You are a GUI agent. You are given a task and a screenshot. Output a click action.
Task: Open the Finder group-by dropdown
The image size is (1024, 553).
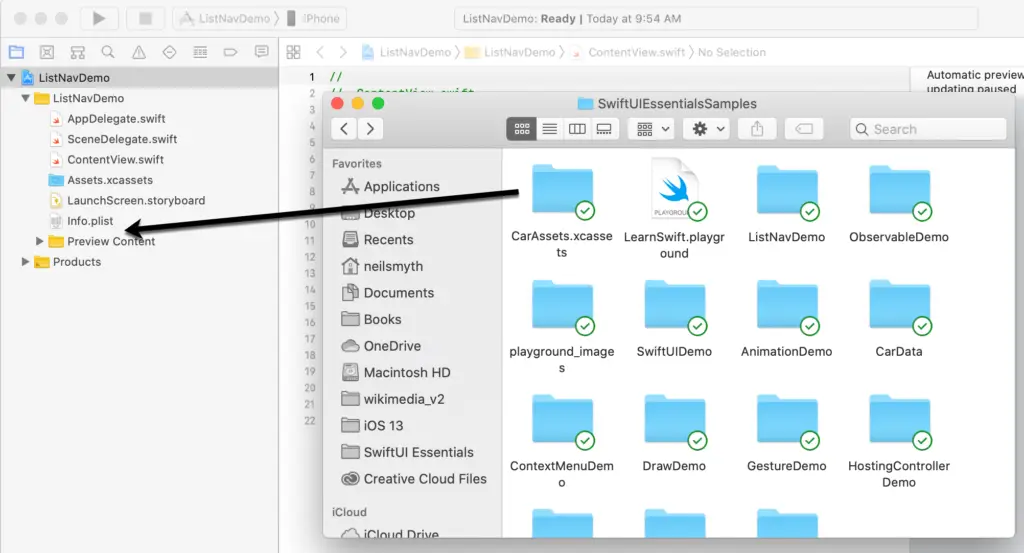point(652,129)
